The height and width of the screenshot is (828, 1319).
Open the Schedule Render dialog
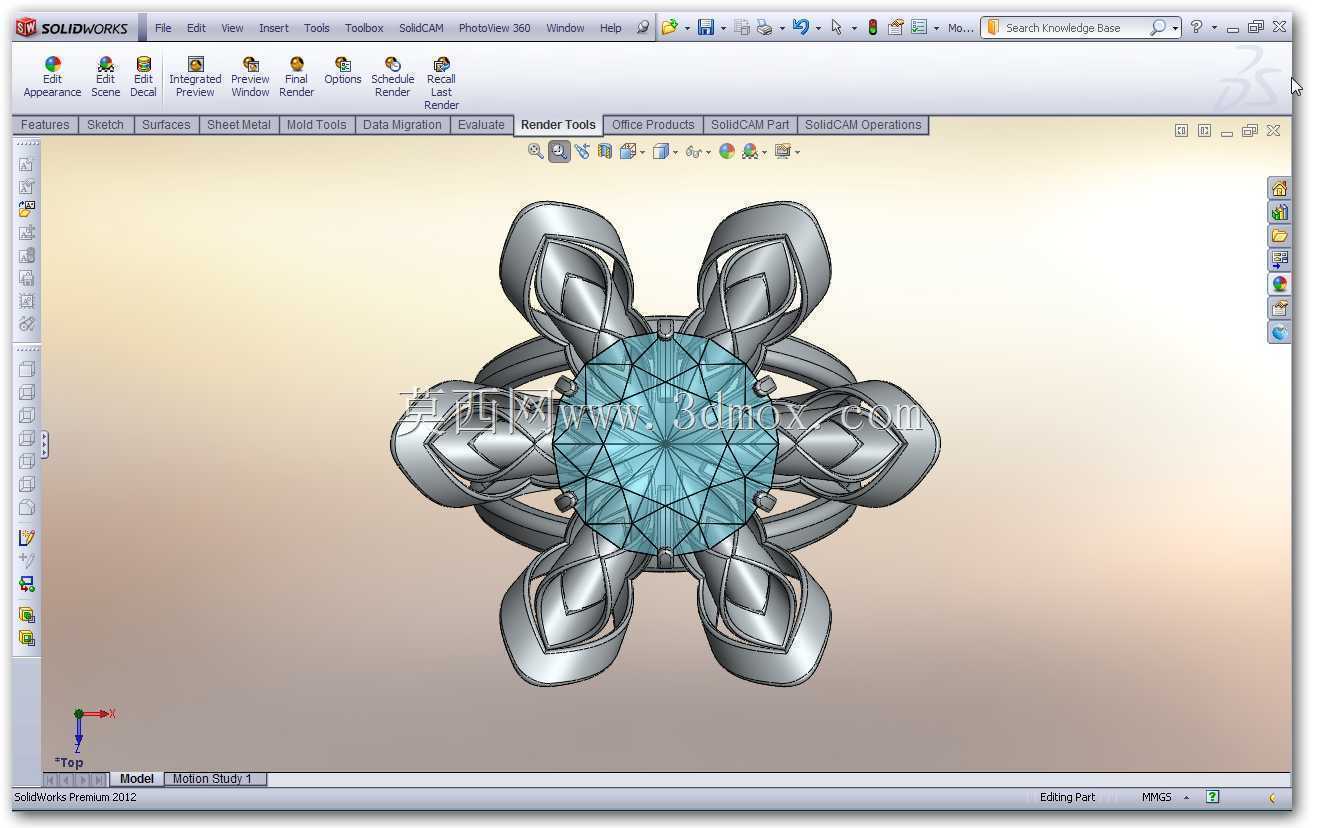[x=392, y=77]
